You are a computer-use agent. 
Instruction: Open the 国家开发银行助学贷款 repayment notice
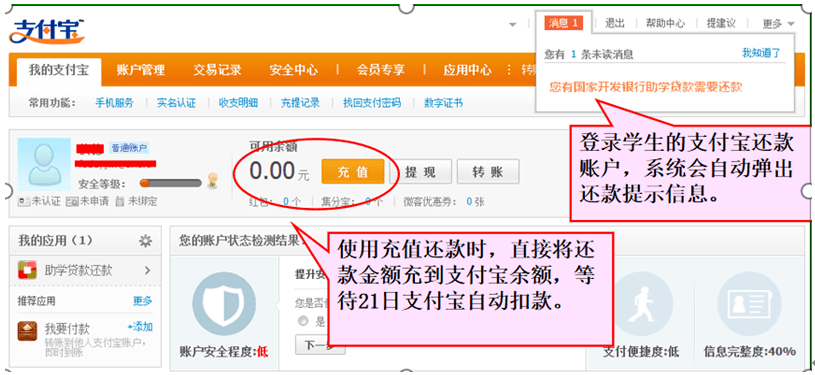pyautogui.click(x=646, y=87)
